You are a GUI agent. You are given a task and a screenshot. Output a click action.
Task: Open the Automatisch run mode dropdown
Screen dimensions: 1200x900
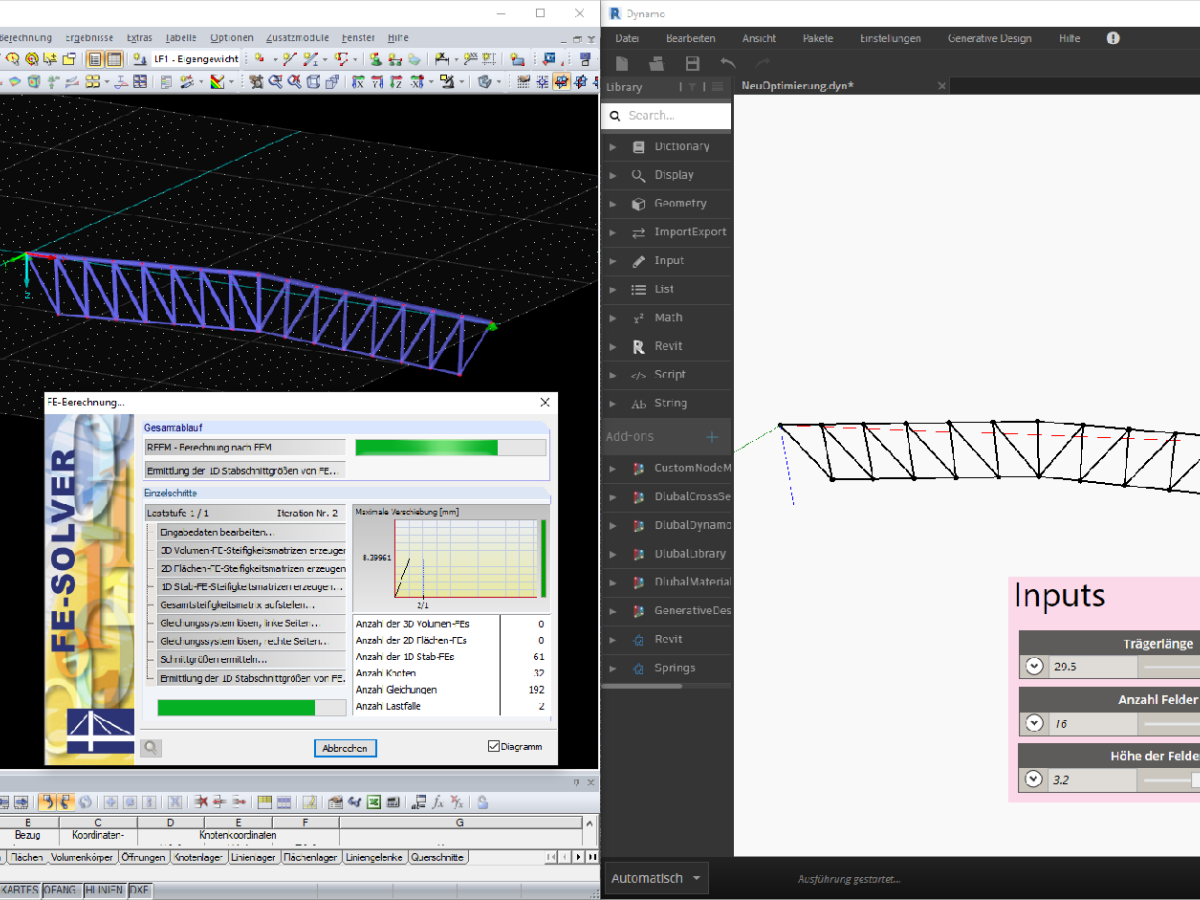(x=655, y=877)
